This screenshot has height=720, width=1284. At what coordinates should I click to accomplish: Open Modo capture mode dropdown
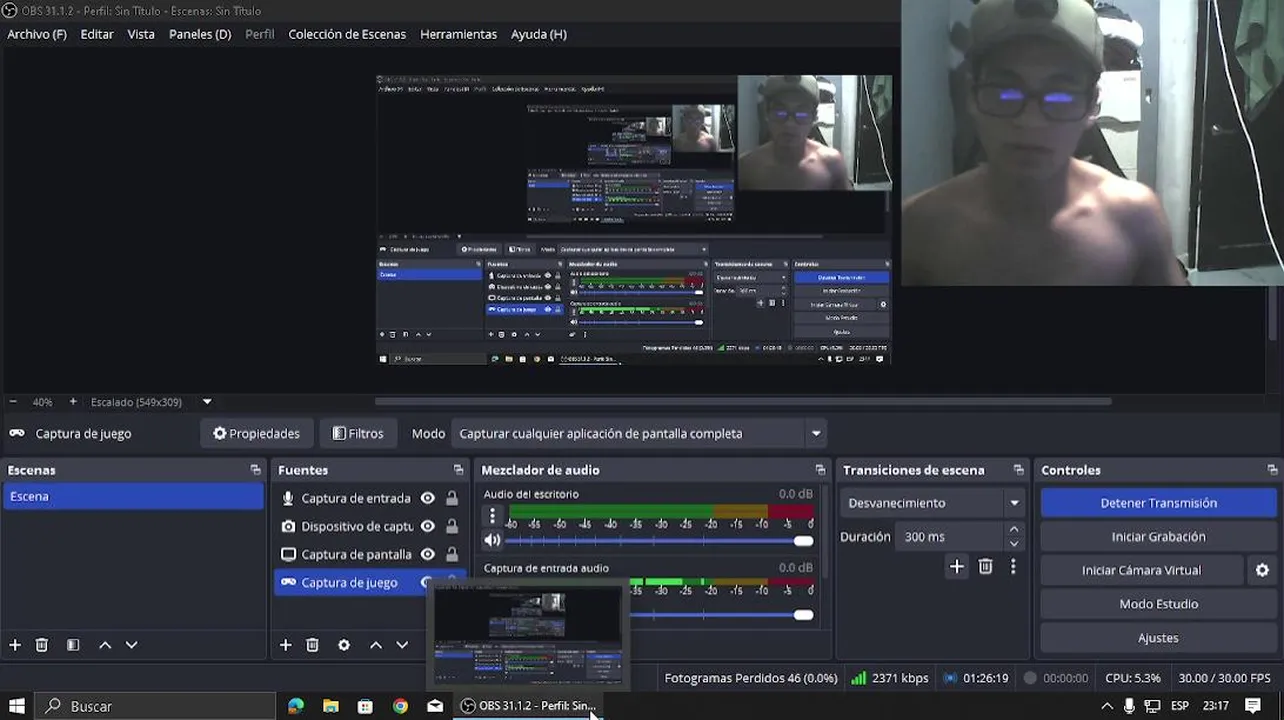coord(639,433)
